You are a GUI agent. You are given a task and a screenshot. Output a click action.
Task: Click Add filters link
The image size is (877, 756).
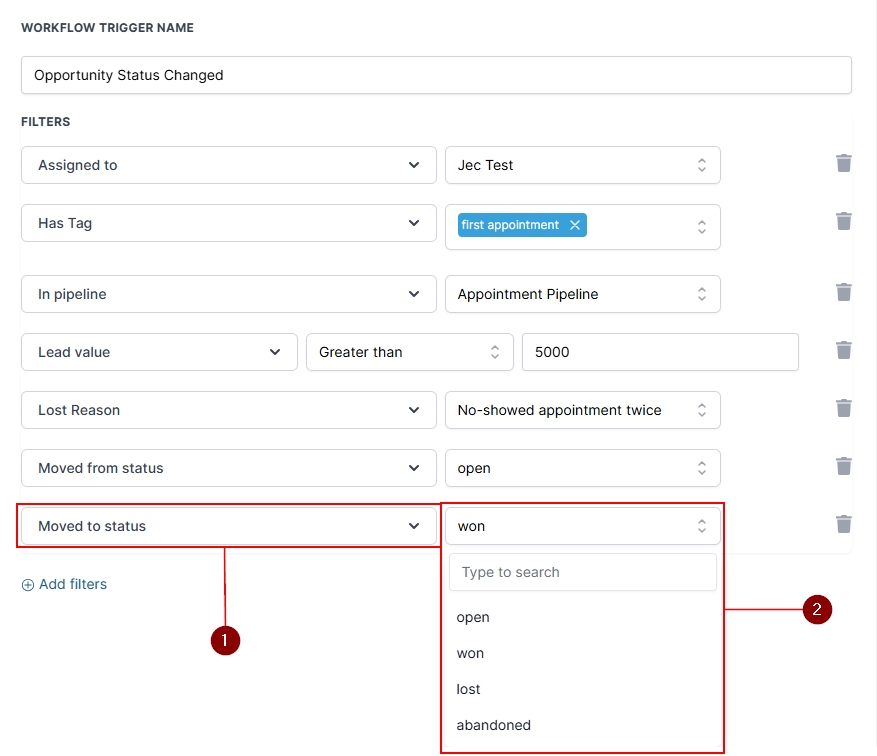(65, 584)
